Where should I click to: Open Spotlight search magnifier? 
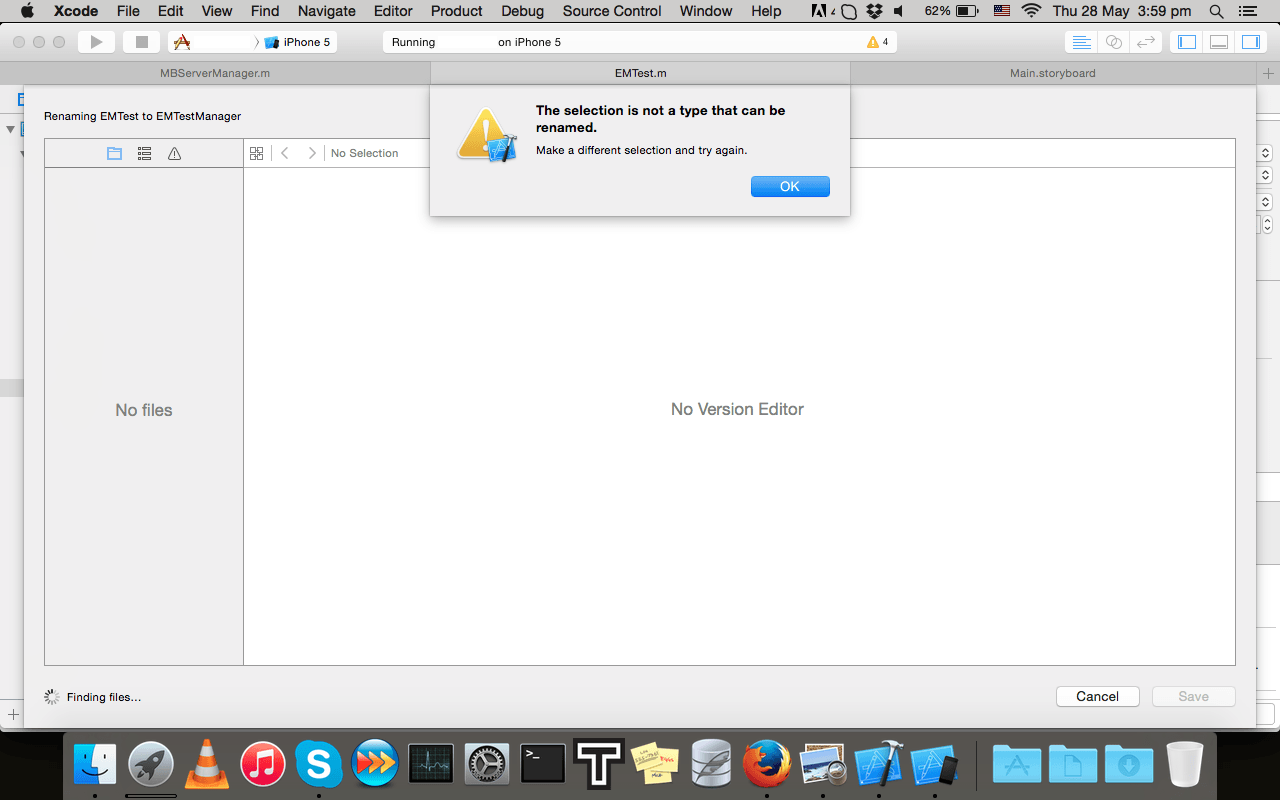(1216, 11)
